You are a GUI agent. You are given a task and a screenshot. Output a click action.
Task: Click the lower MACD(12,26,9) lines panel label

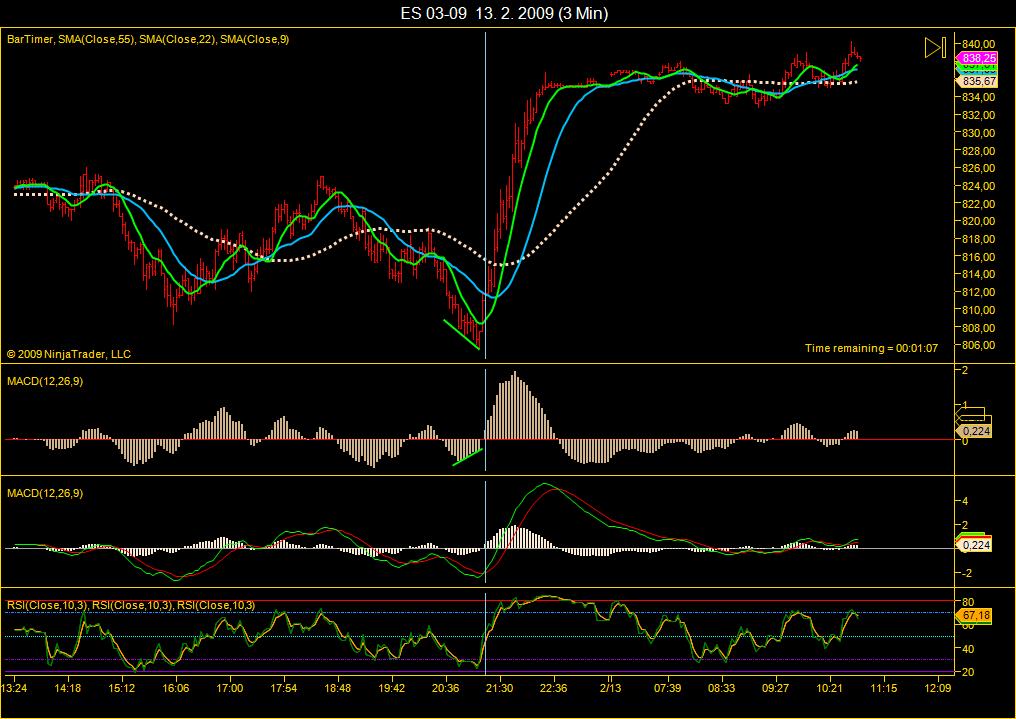[45, 493]
